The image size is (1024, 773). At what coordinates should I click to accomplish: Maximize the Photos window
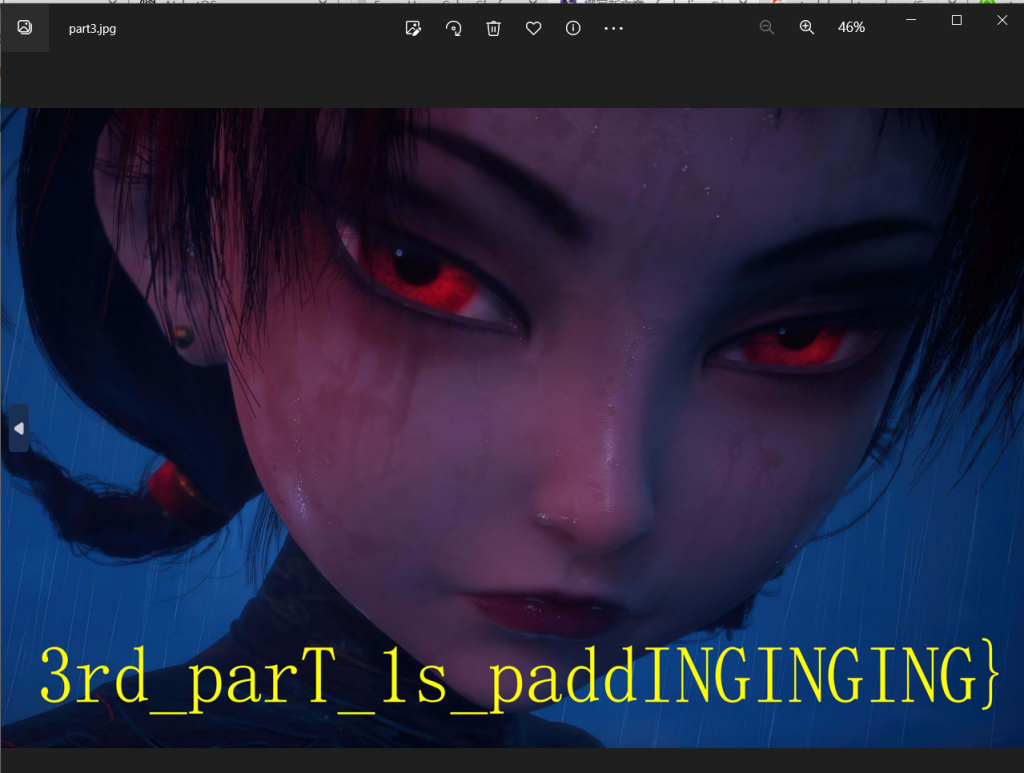tap(957, 20)
